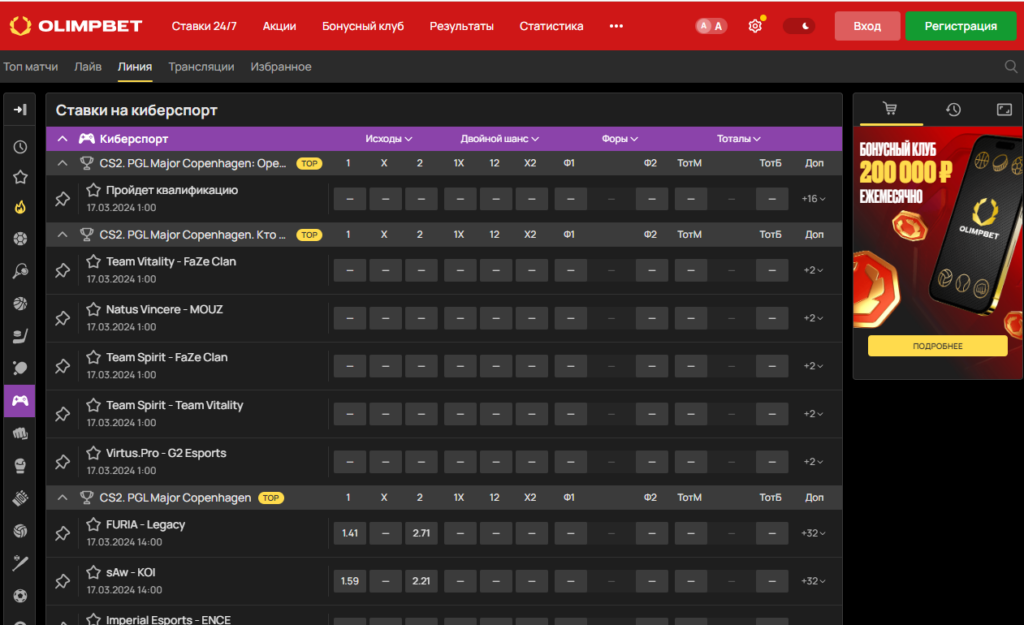Collapse the Киберспорт section
The height and width of the screenshot is (625, 1024).
63,138
